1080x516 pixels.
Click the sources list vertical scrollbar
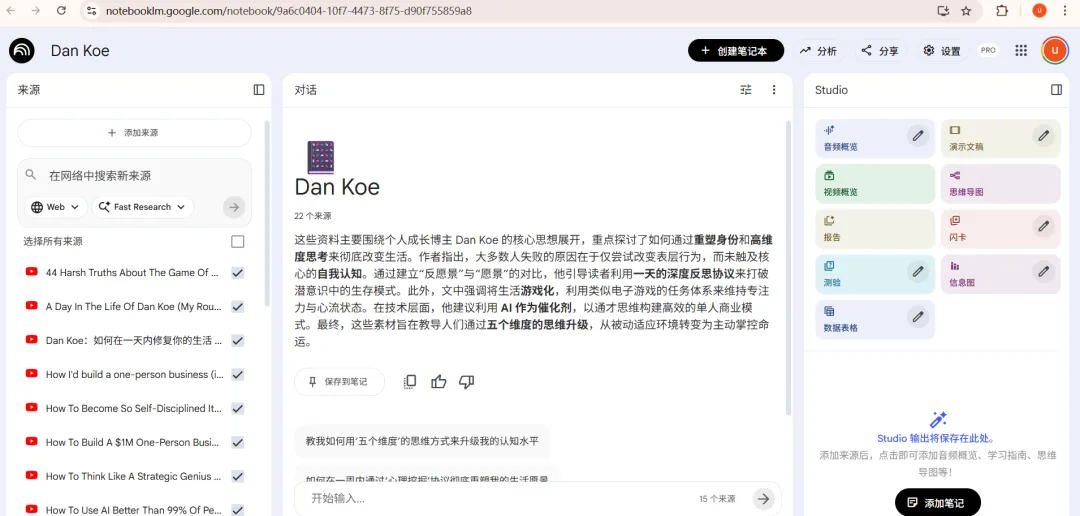pos(267,214)
